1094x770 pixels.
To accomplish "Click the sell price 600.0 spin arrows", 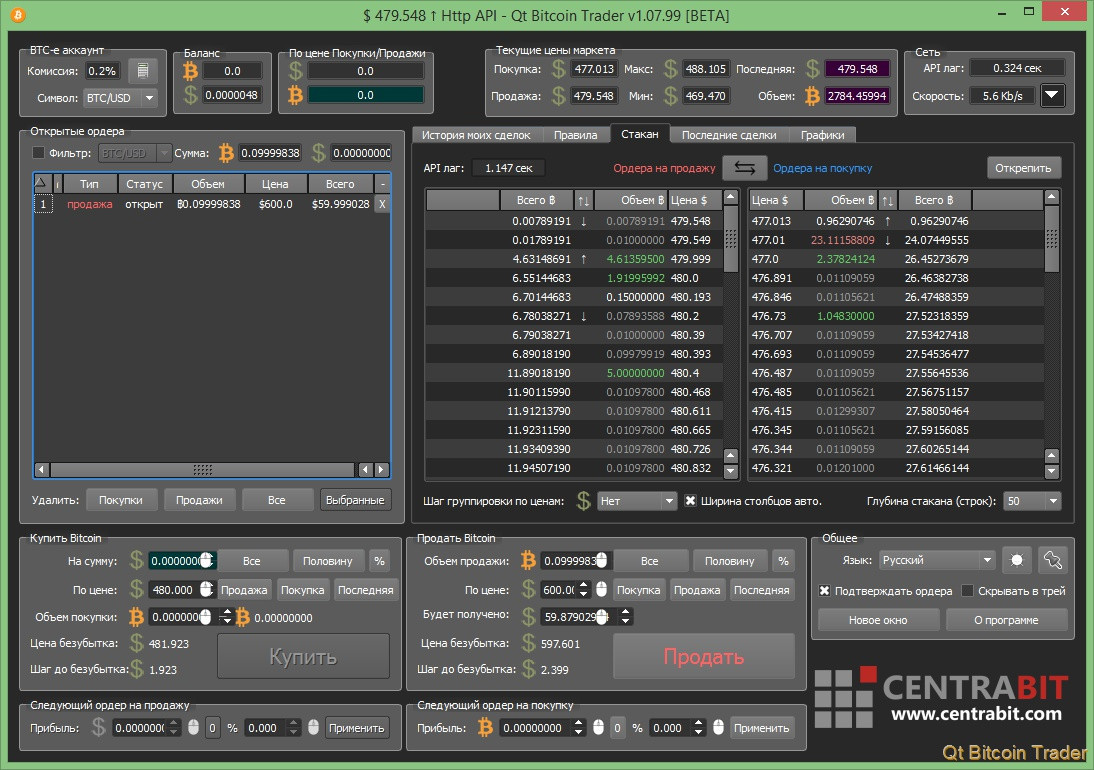I will pos(585,589).
